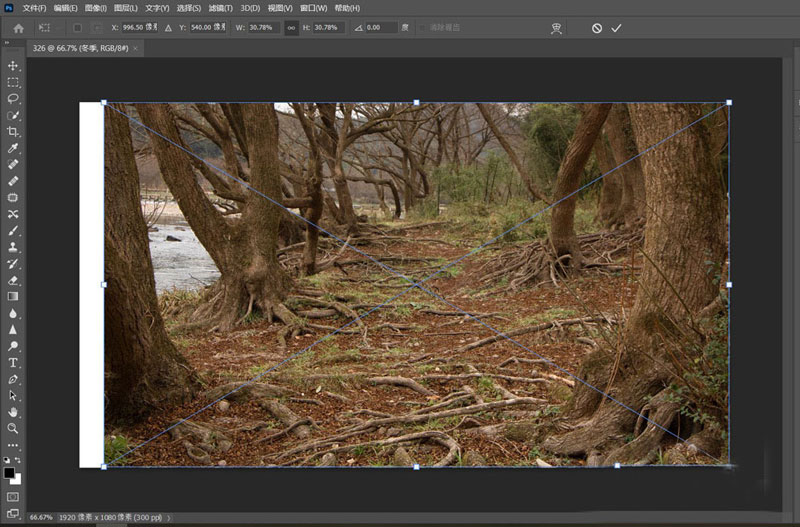
Task: Close the 326 document tab
Action: (x=136, y=48)
